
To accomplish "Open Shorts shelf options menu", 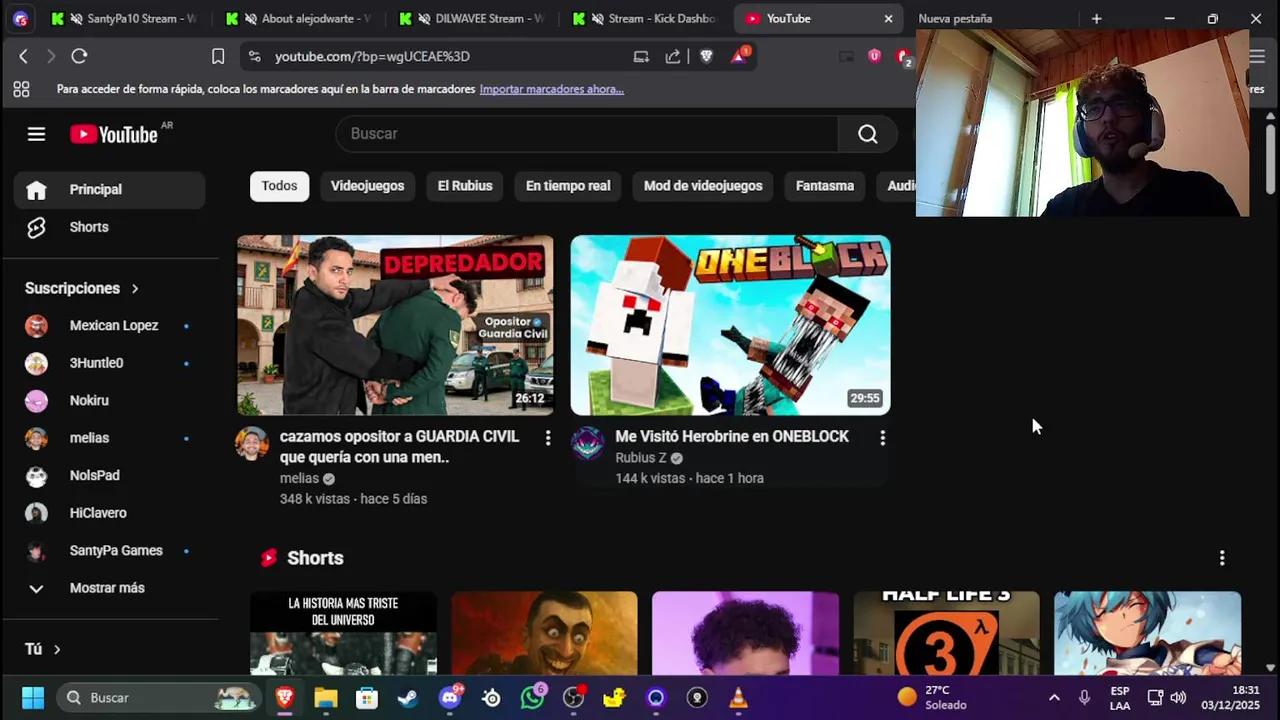I will click(x=1221, y=558).
